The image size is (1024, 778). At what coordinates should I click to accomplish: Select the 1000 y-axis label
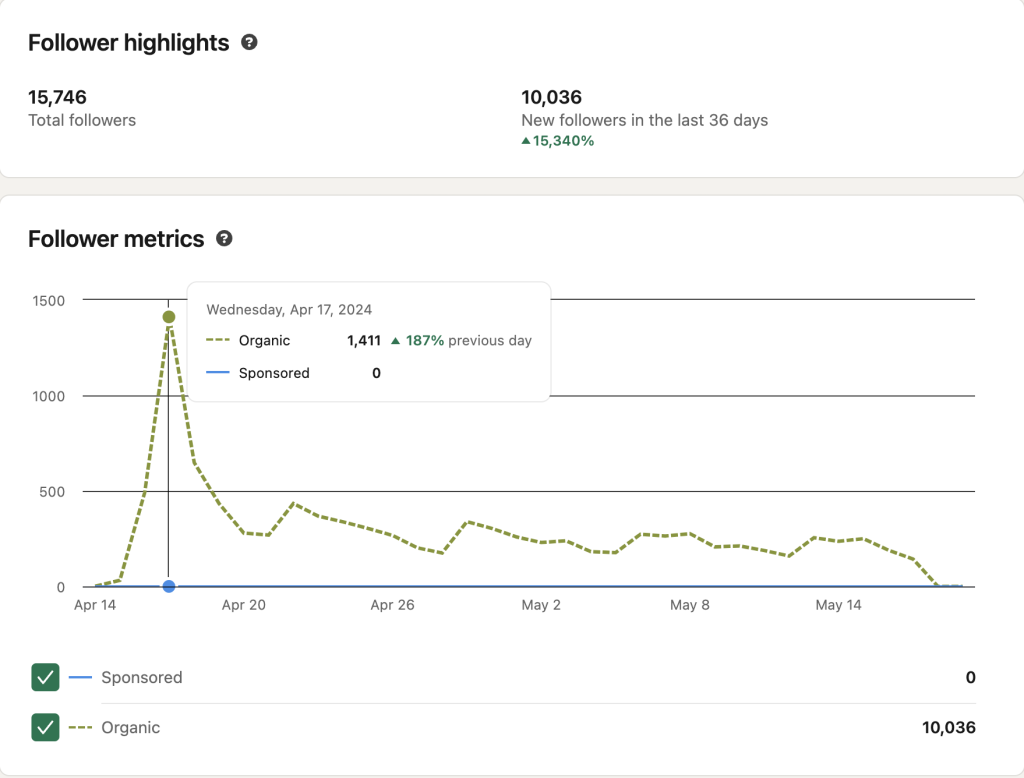click(x=49, y=397)
